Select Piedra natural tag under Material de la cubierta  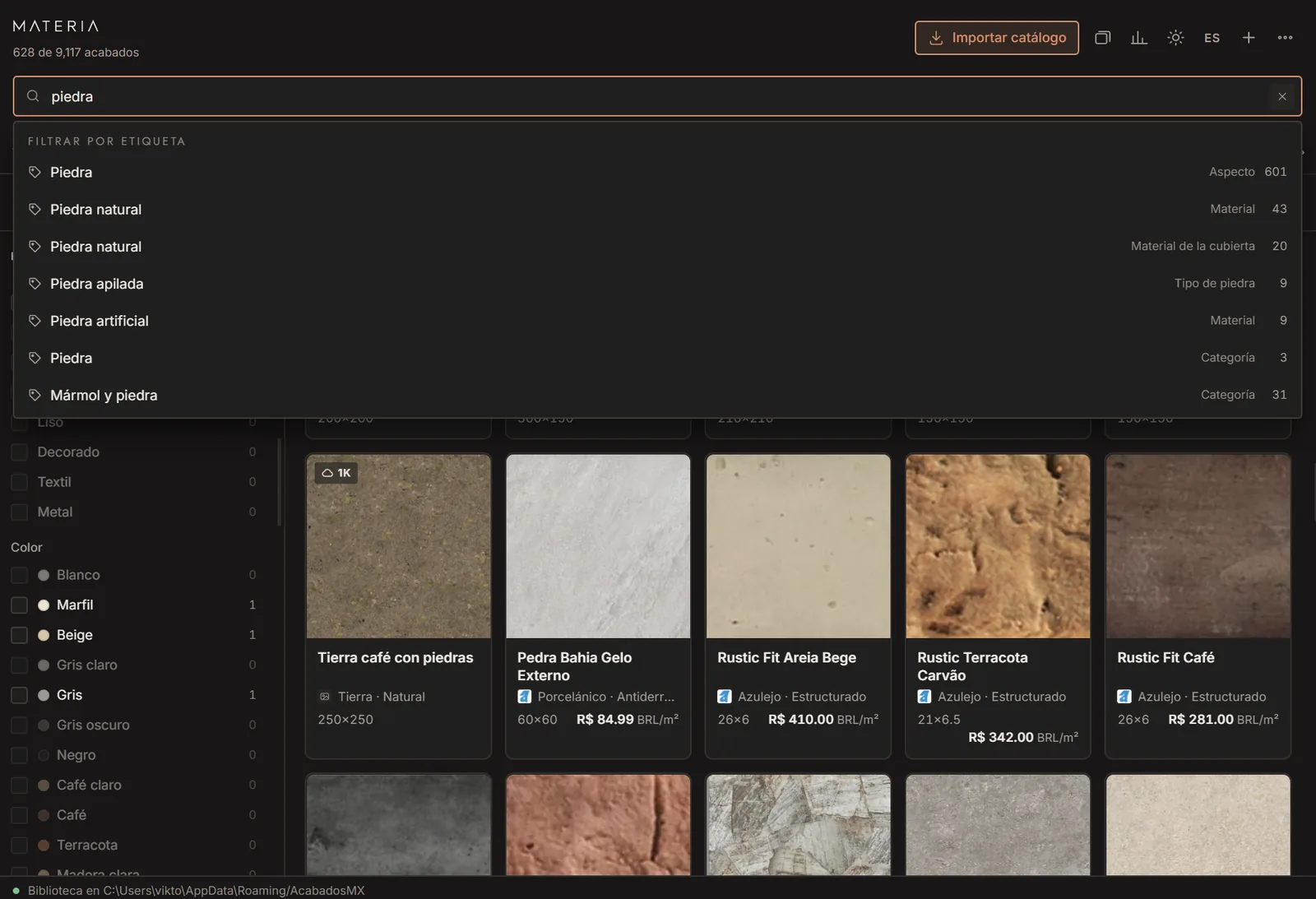coord(657,246)
